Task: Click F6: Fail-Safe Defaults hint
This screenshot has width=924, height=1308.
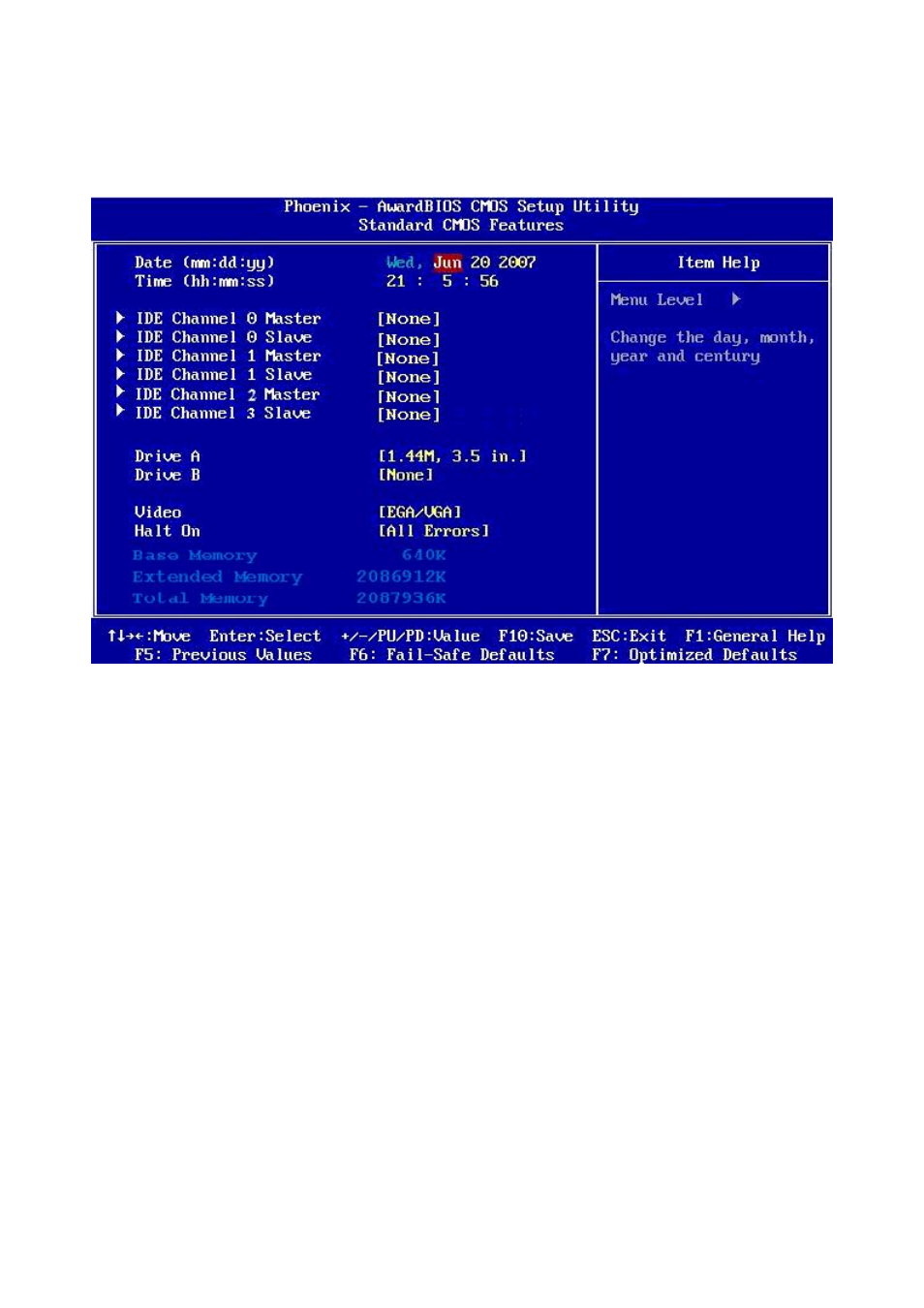Action: point(452,655)
